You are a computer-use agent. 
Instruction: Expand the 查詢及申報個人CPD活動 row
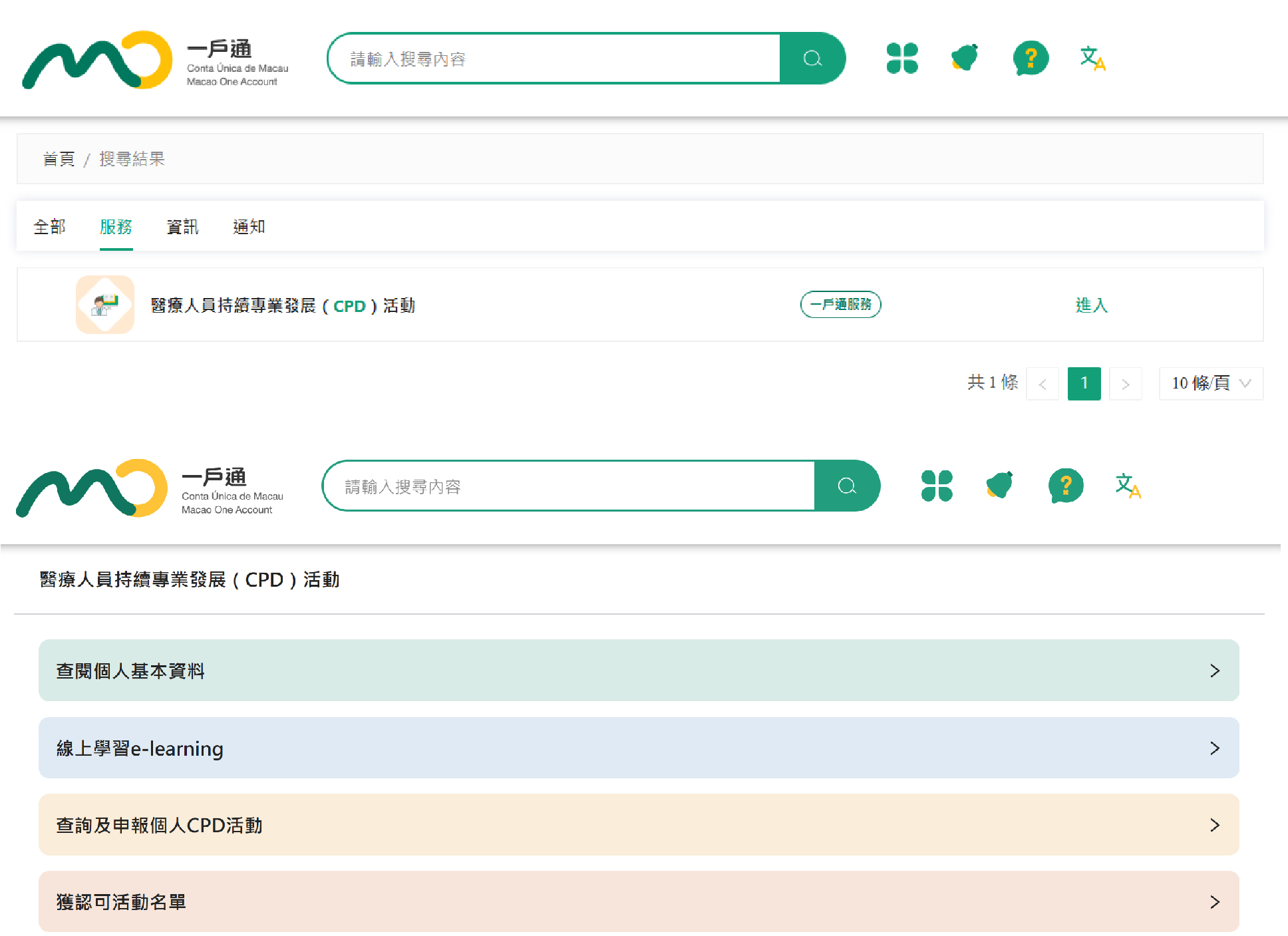pyautogui.click(x=639, y=825)
